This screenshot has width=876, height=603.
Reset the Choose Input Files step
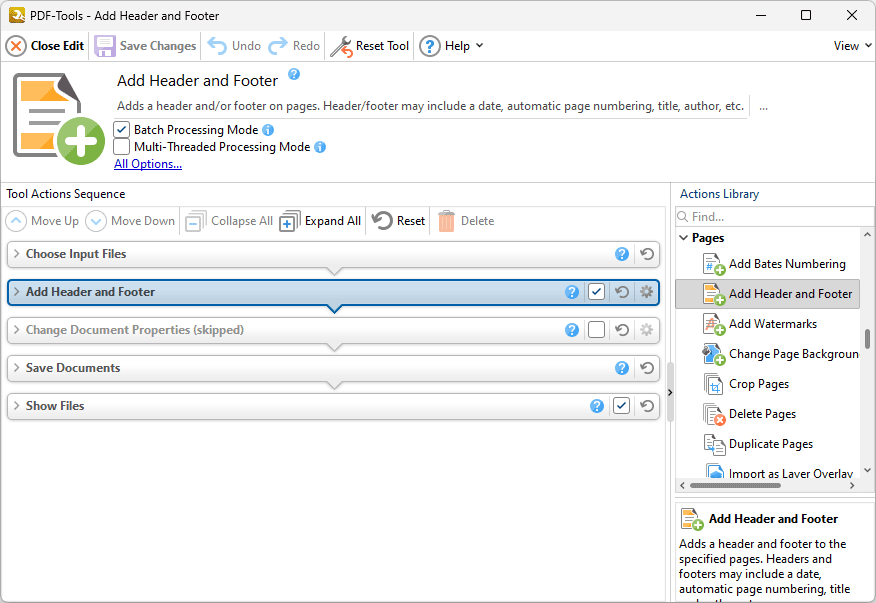tap(647, 254)
